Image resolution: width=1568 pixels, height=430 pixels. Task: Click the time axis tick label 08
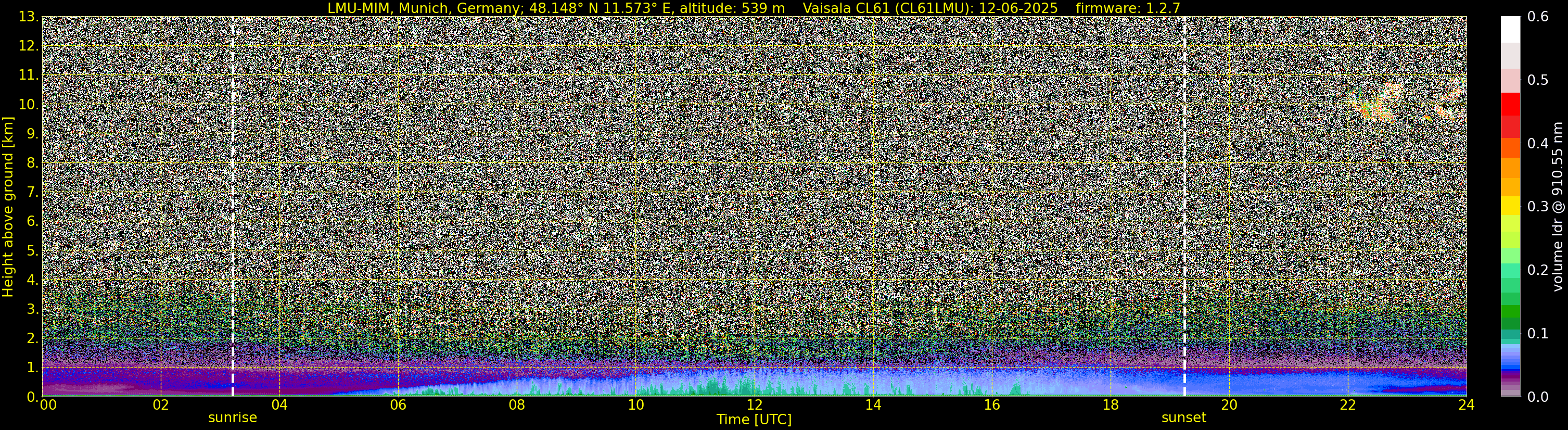pyautogui.click(x=517, y=405)
